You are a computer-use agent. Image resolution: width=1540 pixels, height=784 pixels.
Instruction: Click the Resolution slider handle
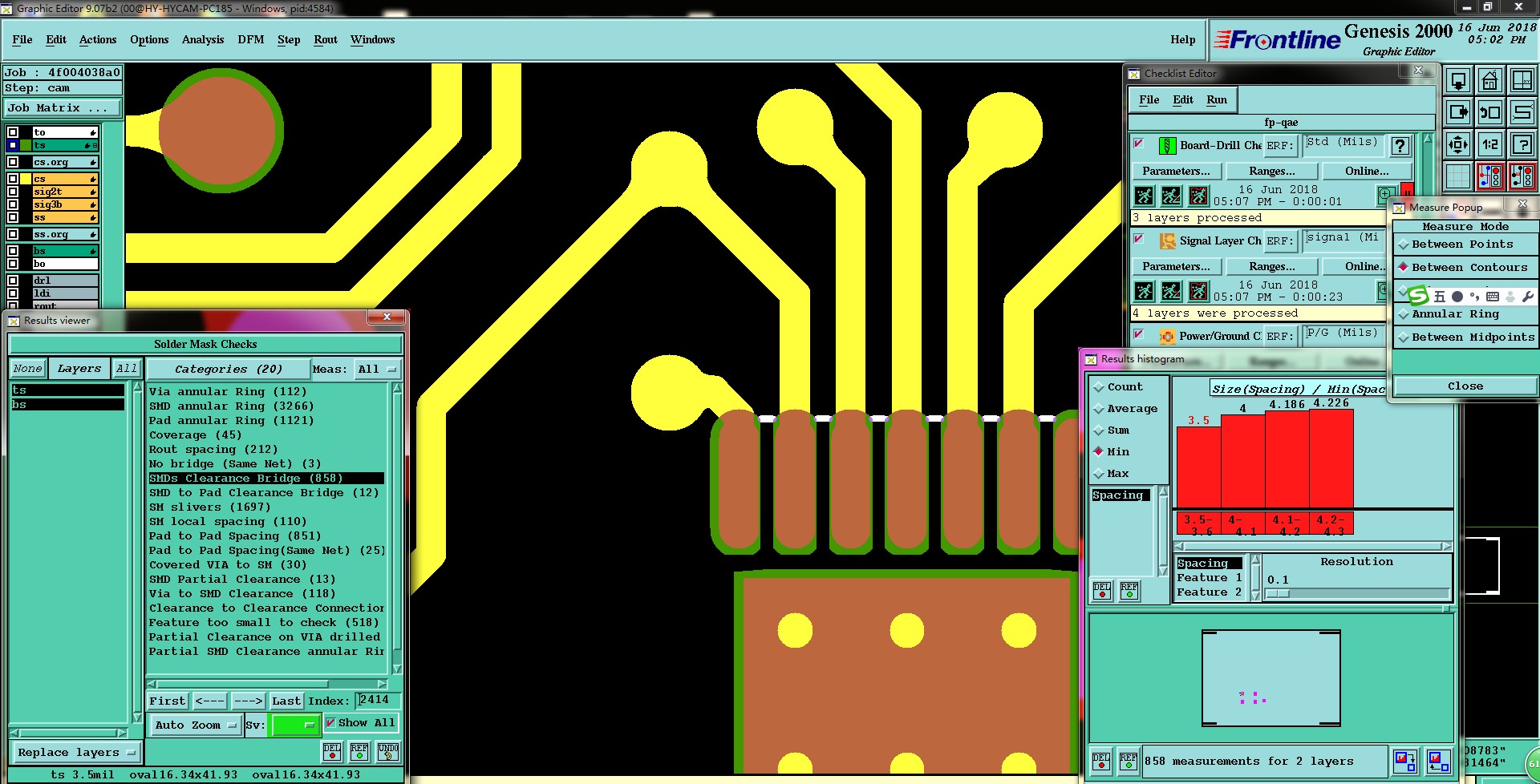click(1278, 593)
